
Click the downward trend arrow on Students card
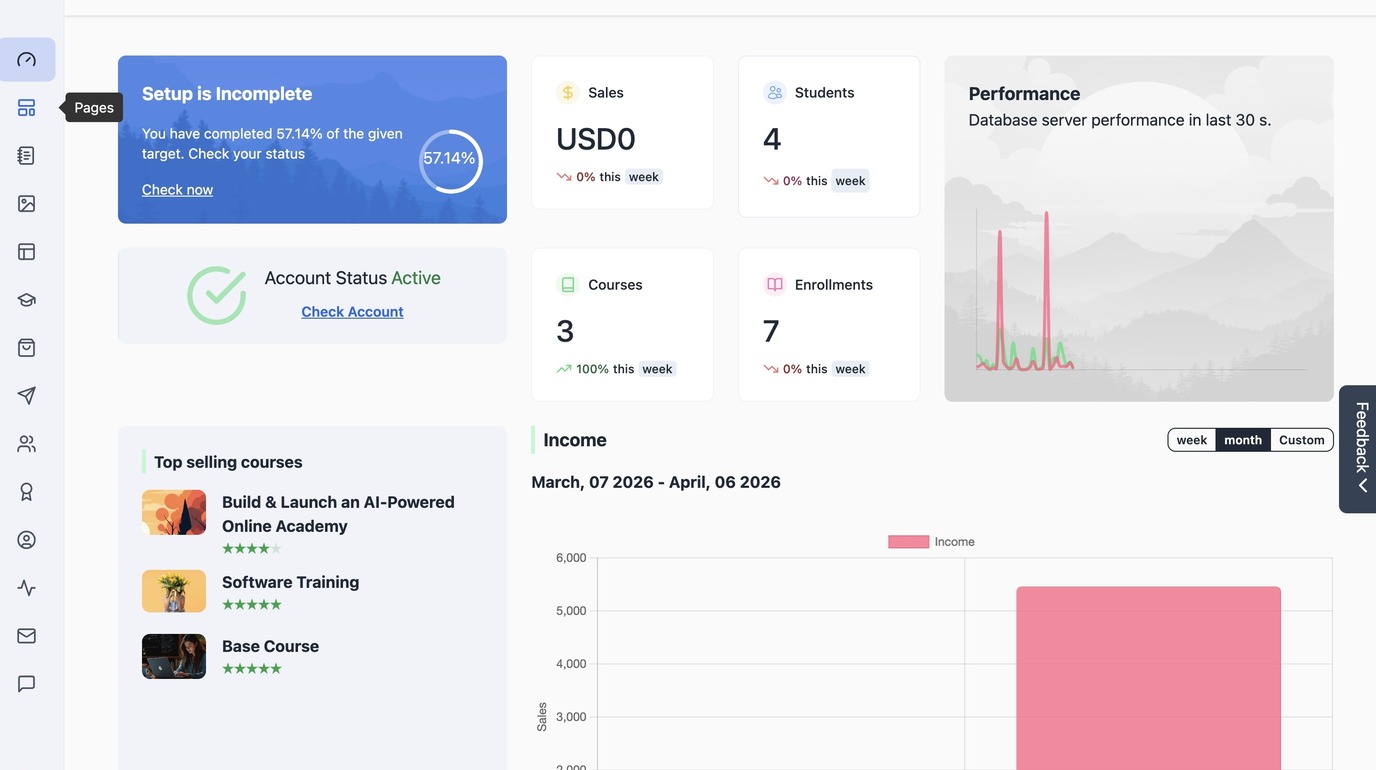(771, 181)
